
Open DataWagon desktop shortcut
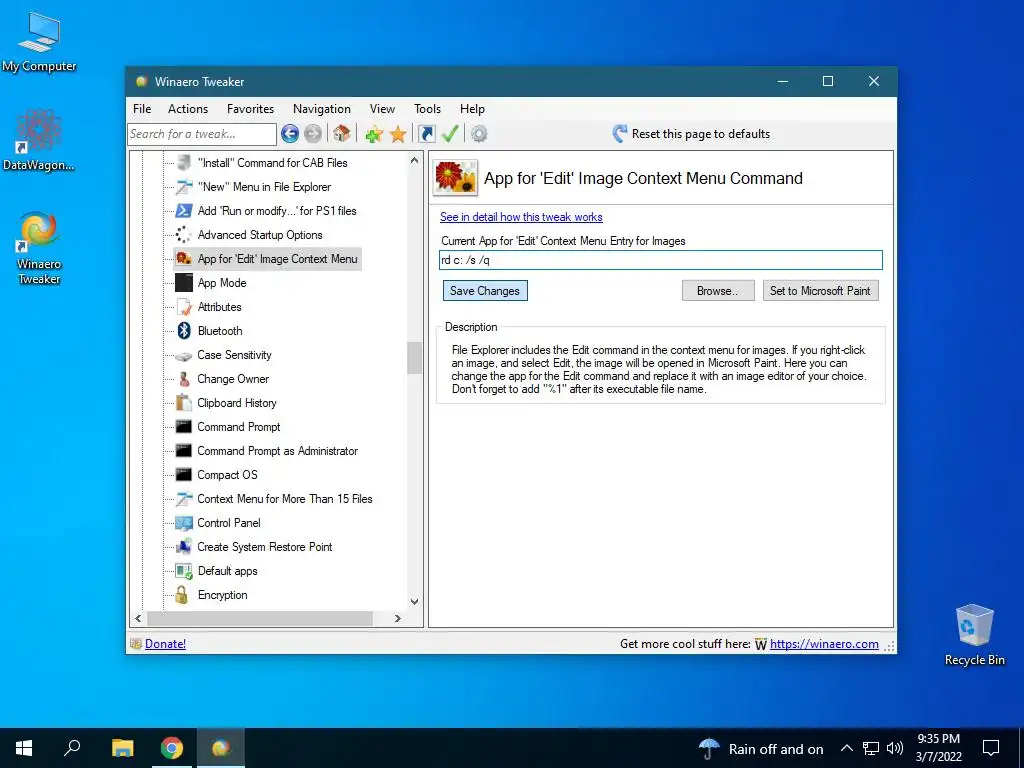(x=39, y=141)
